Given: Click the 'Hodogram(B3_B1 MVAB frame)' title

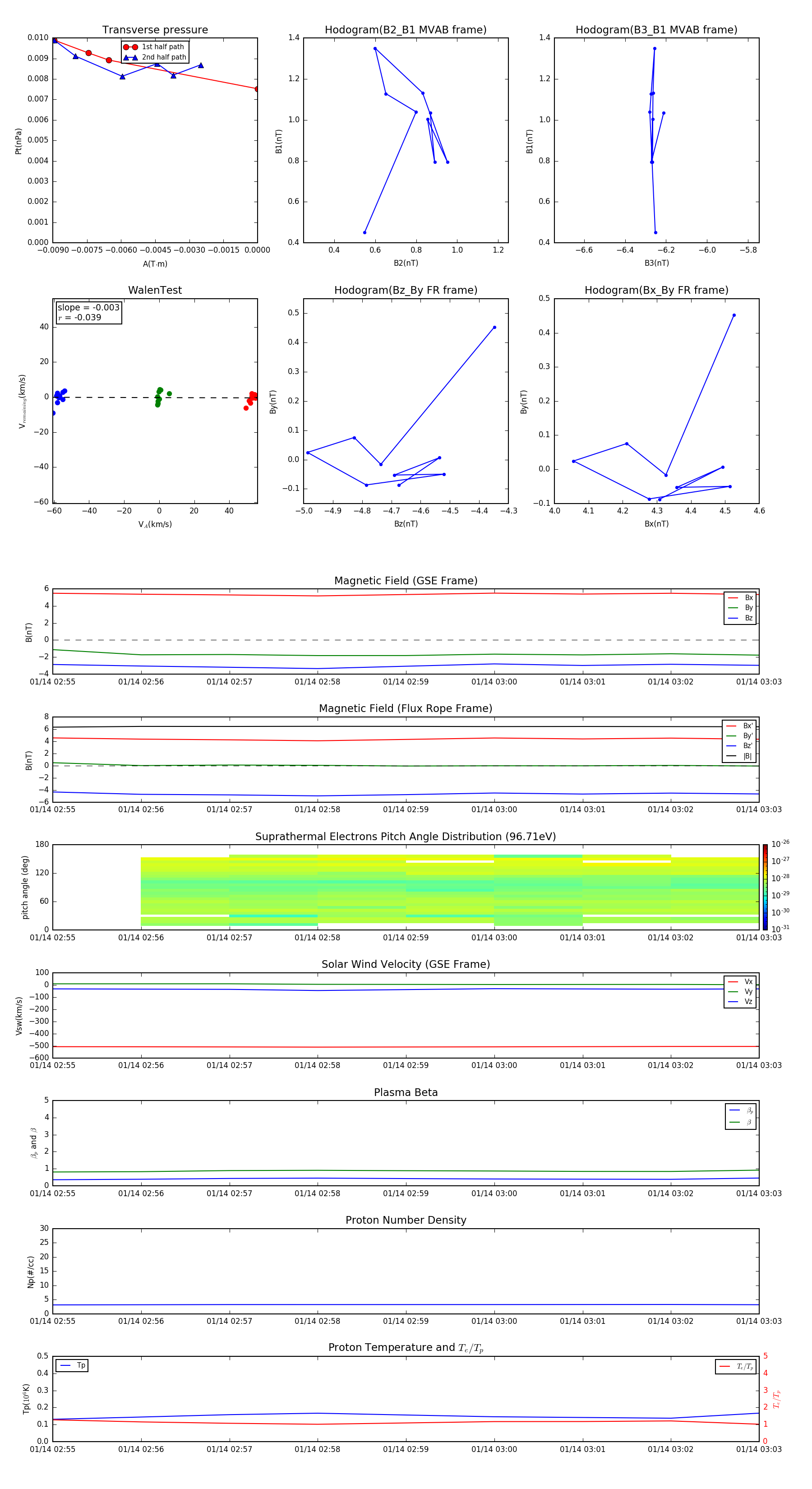Looking at the screenshot, I should pyautogui.click(x=656, y=30).
